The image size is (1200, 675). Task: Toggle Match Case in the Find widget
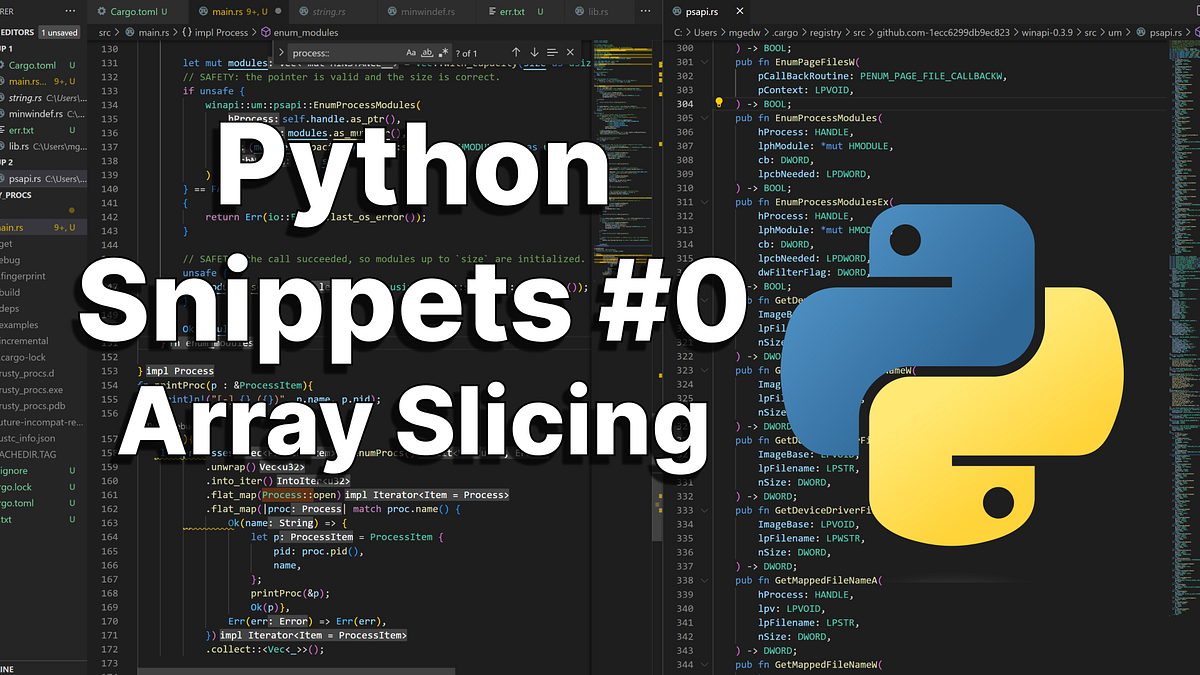[411, 51]
